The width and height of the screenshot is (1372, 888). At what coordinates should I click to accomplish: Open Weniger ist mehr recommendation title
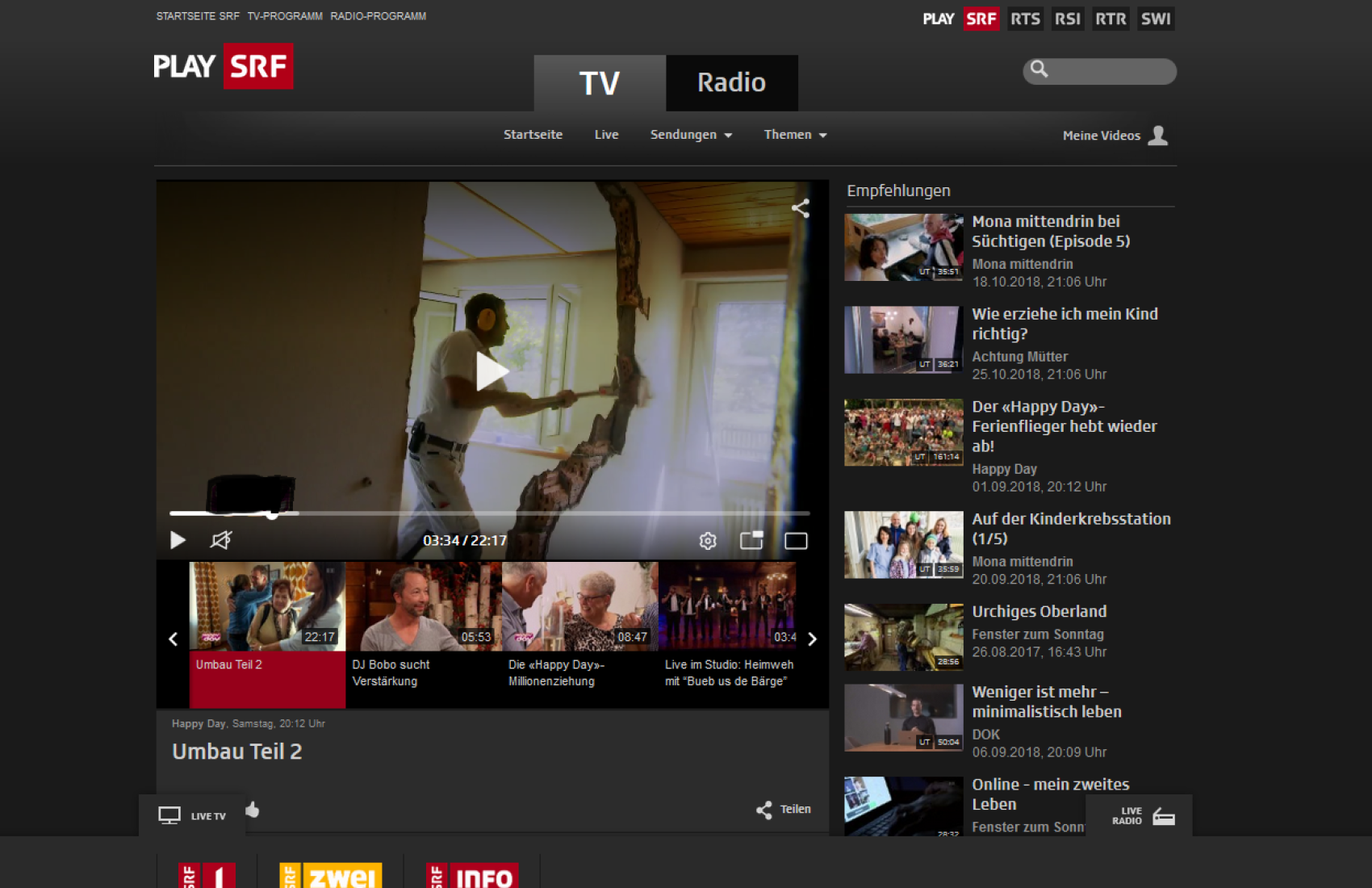coord(1047,702)
